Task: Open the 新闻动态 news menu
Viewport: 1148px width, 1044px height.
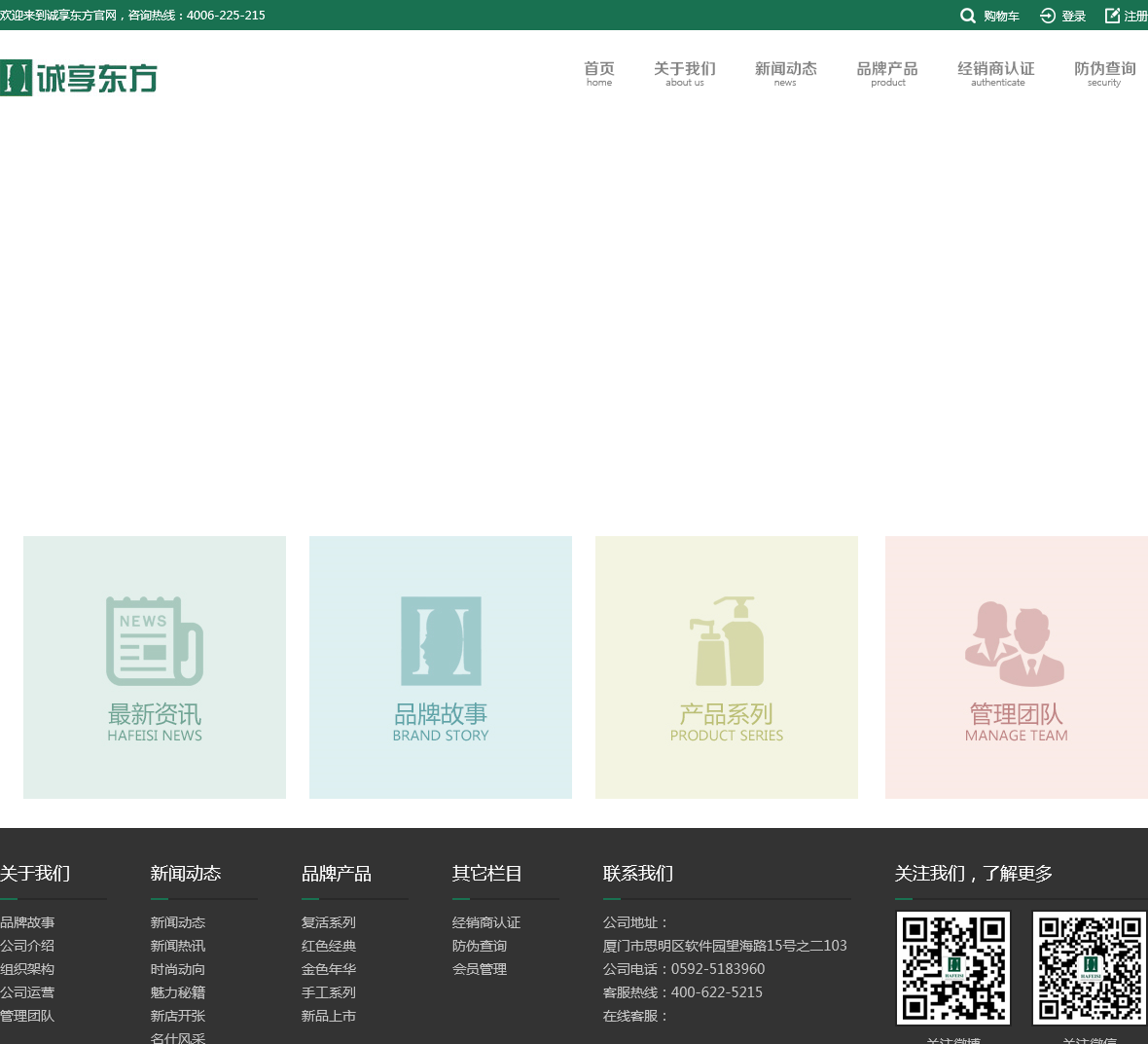Action: point(785,74)
